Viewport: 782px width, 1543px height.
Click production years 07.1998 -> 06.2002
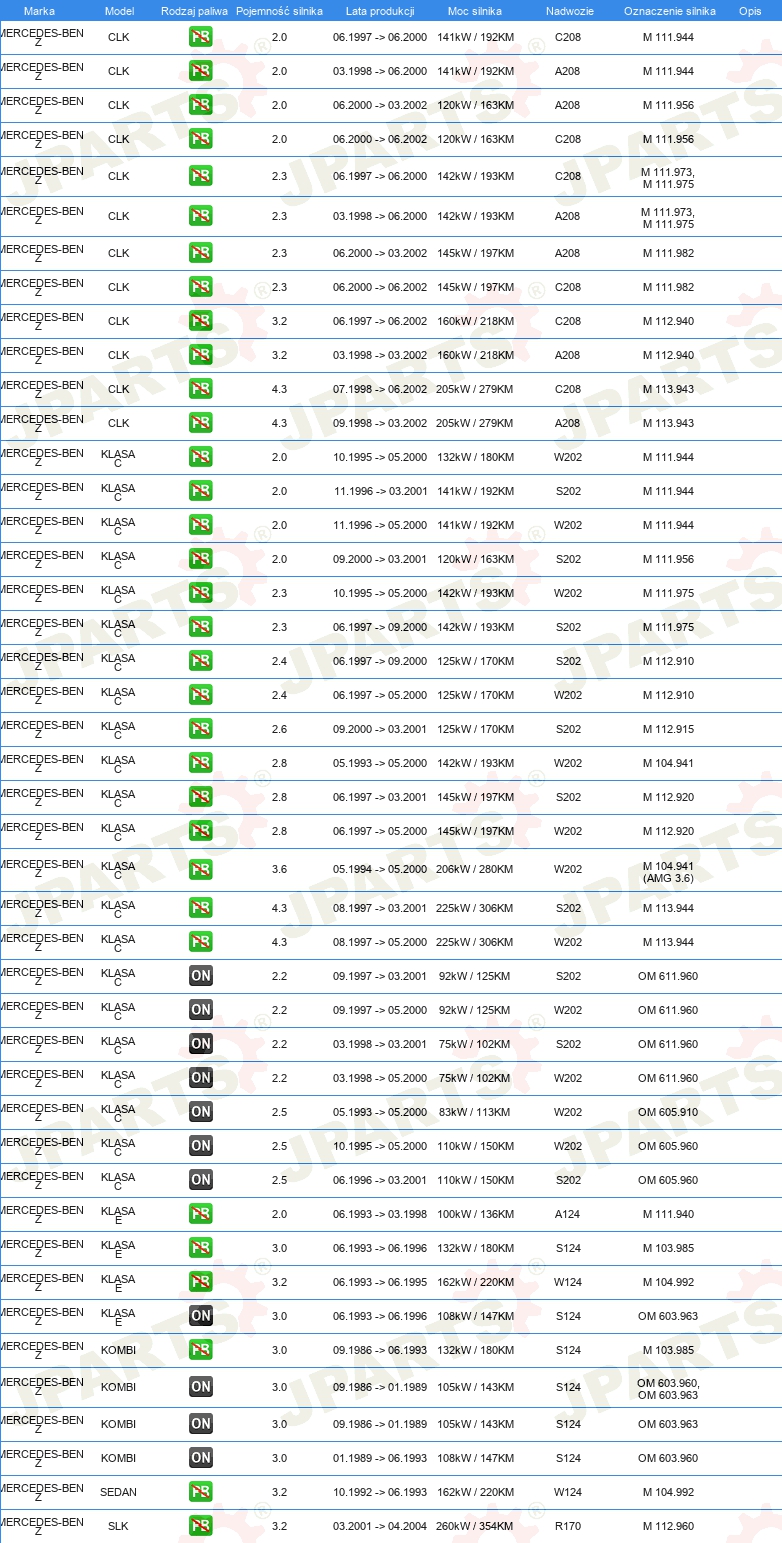tap(380, 389)
